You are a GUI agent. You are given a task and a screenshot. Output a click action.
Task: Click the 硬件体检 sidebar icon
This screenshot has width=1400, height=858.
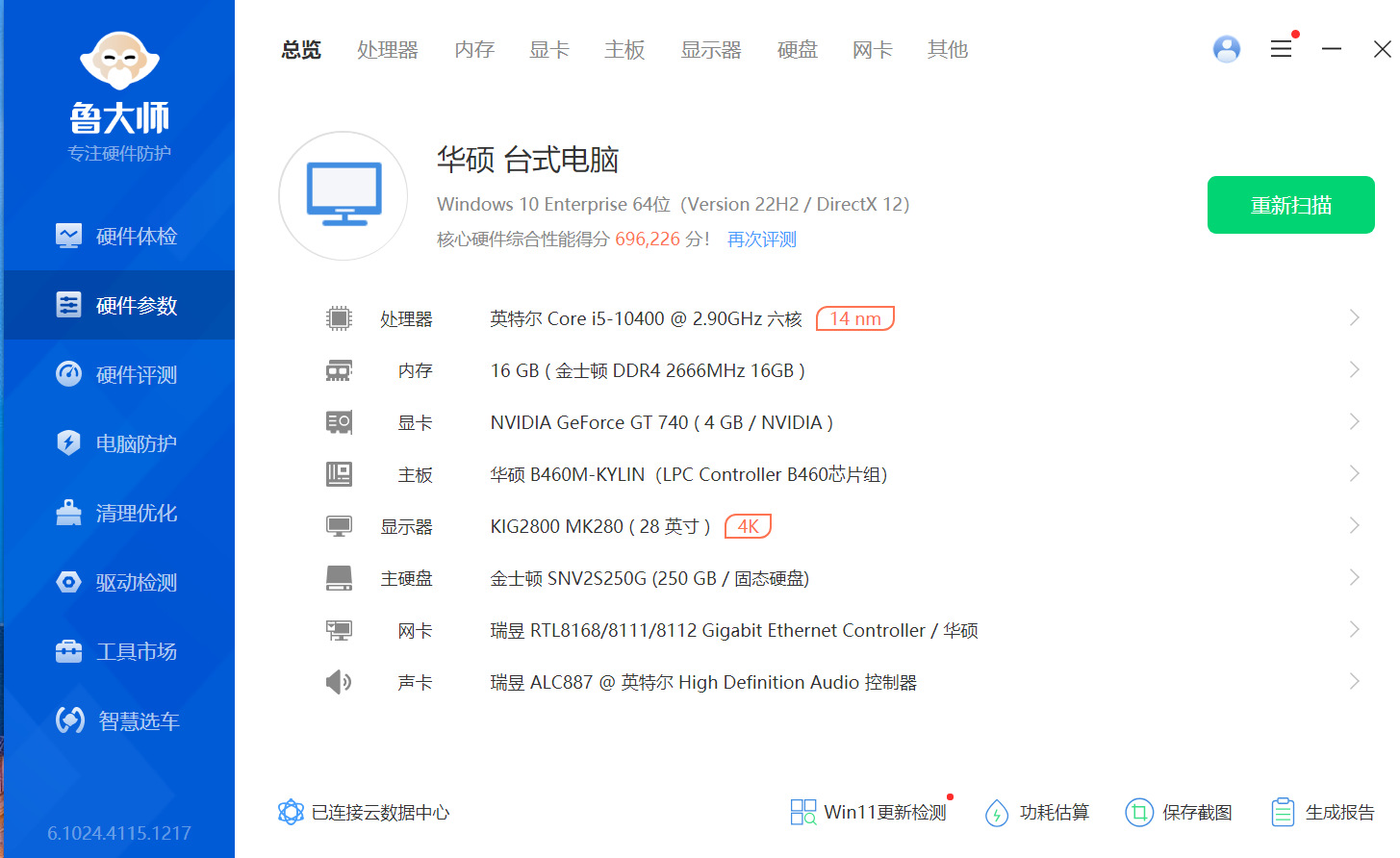(x=68, y=236)
